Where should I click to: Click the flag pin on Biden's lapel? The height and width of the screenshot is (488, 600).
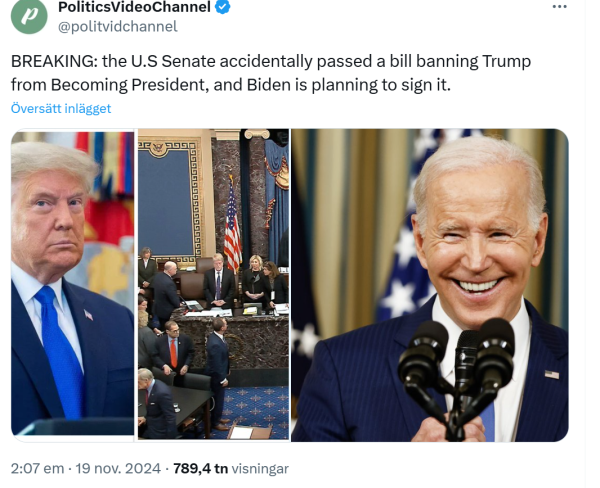(x=551, y=374)
